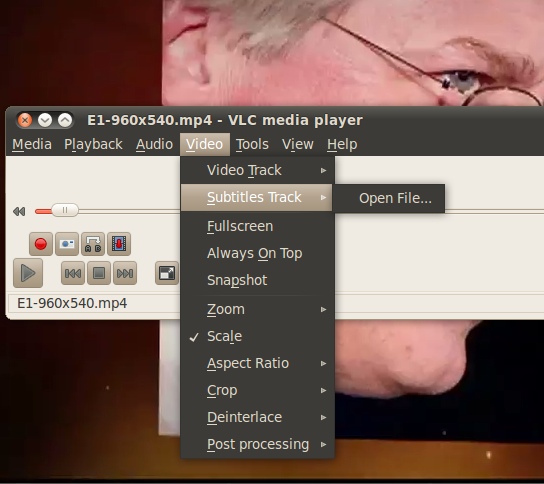Image resolution: width=544 pixels, height=484 pixels.
Task: Click the slower rewind arrows icon
Action: (19, 211)
